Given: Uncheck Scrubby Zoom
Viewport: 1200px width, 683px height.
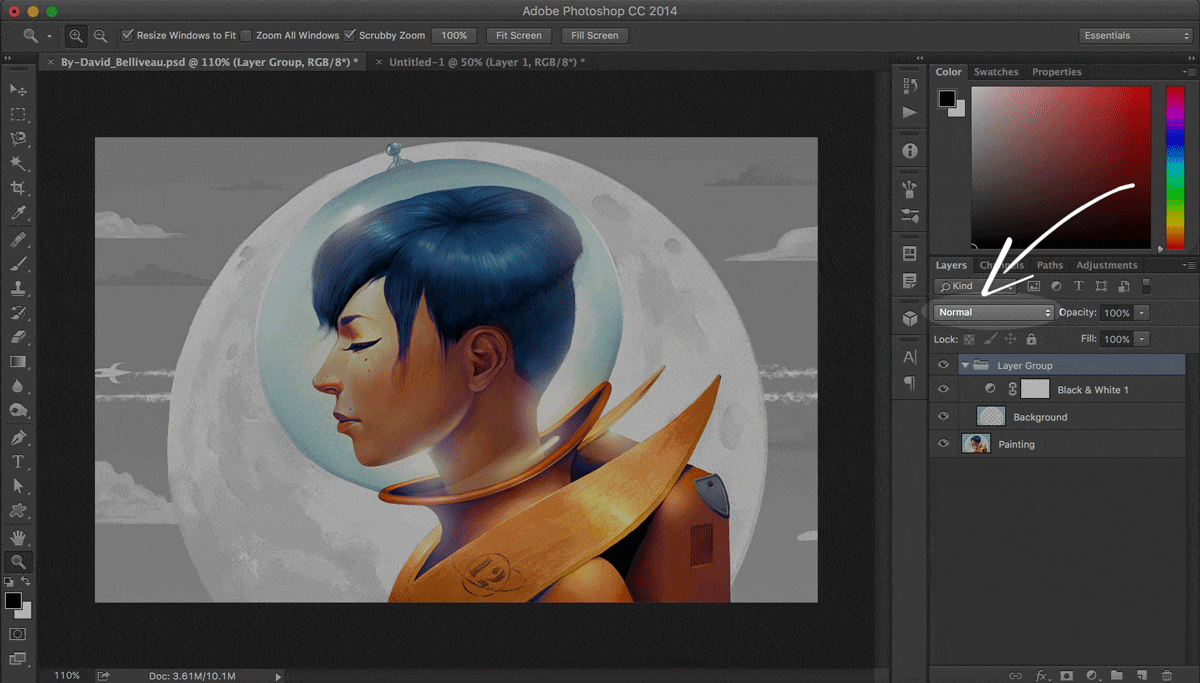Looking at the screenshot, I should (x=350, y=35).
